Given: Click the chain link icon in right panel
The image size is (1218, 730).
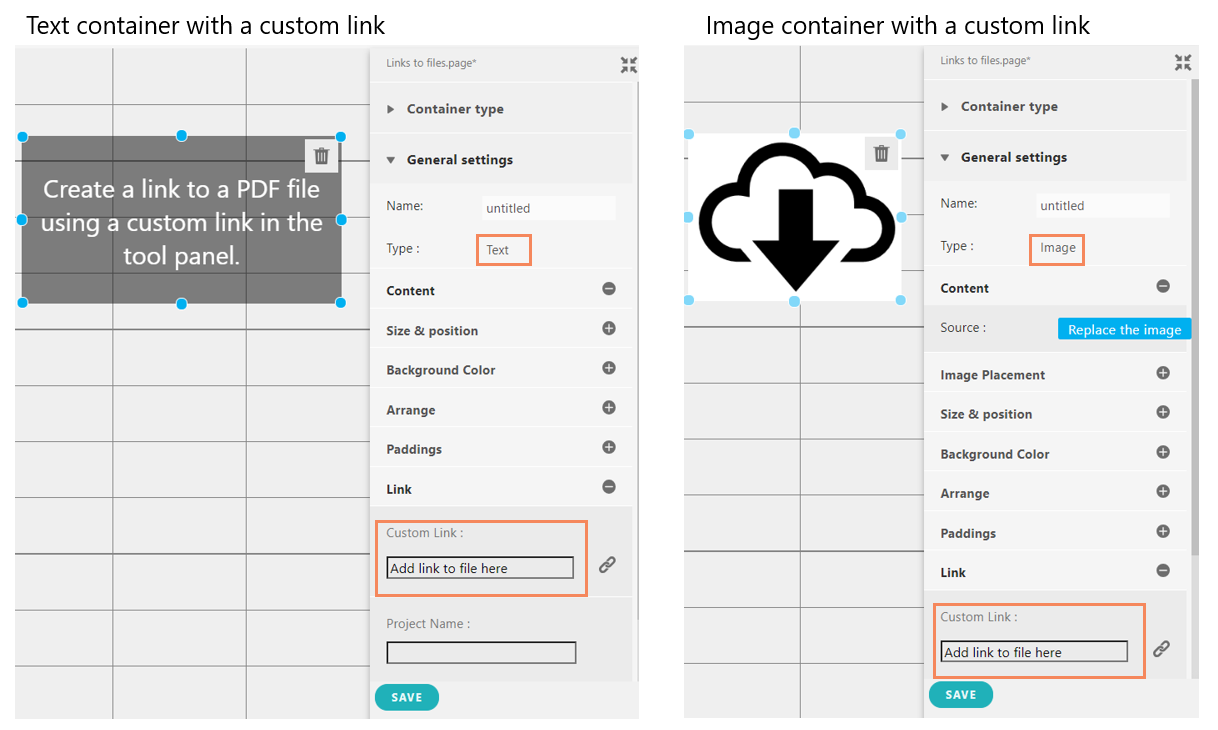Looking at the screenshot, I should 1161,649.
